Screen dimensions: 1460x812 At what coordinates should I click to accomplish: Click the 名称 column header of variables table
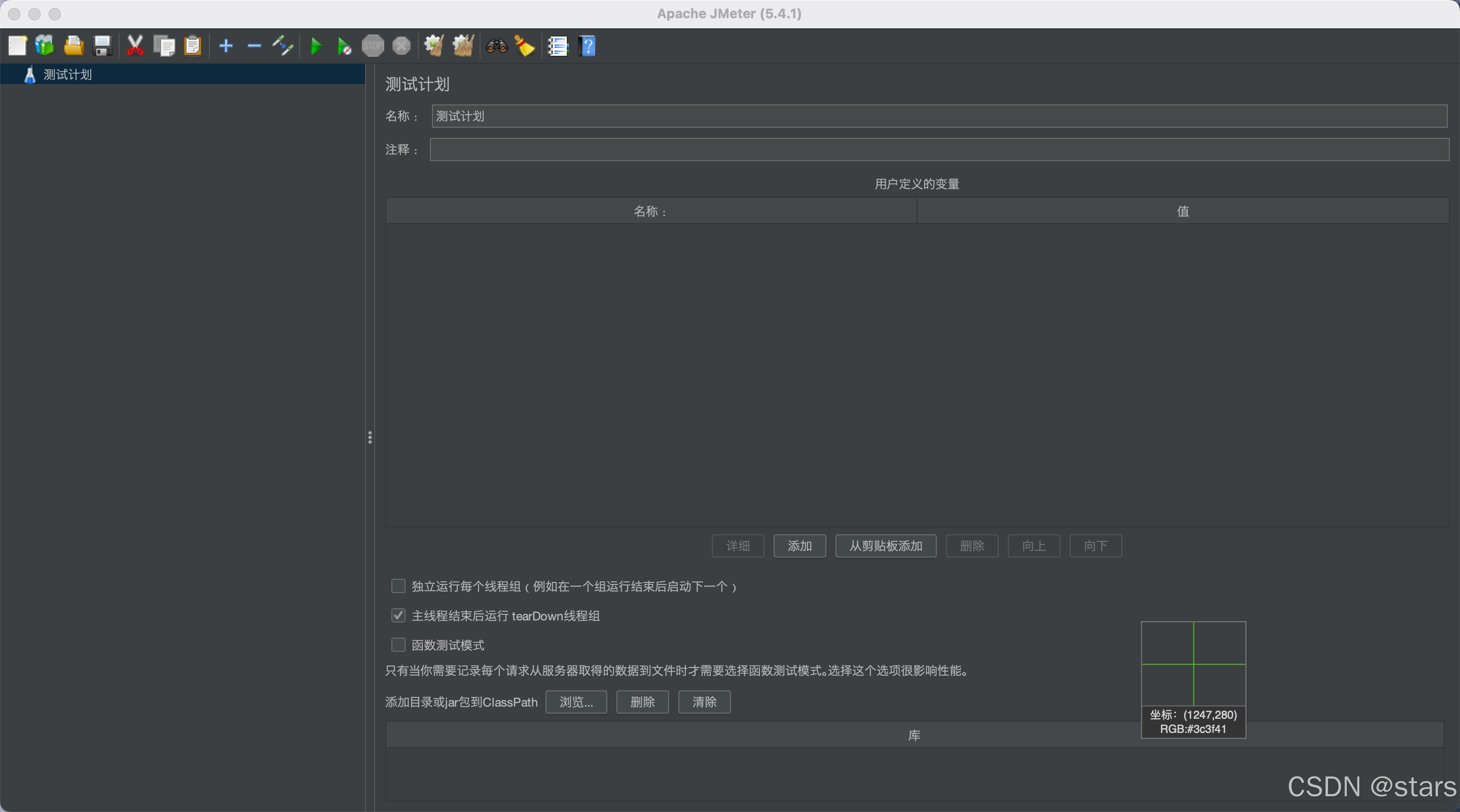(x=651, y=211)
